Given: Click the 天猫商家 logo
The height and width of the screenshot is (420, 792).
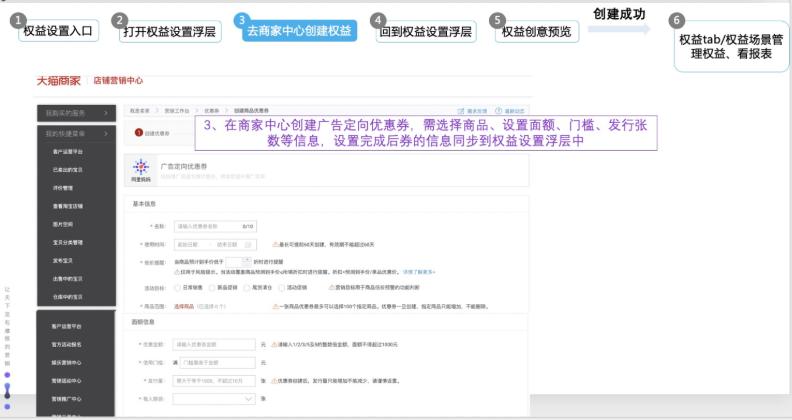Looking at the screenshot, I should [x=59, y=81].
